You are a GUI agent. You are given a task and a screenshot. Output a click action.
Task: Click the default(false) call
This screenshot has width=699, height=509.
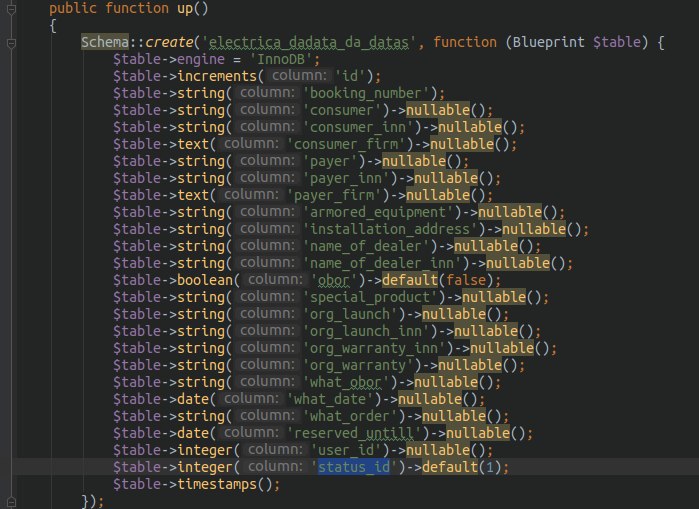437,280
